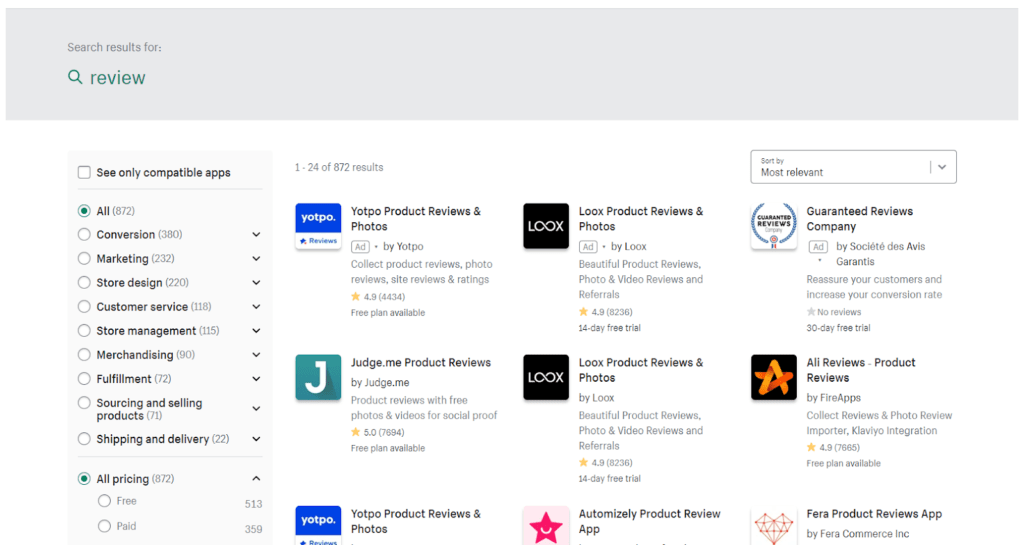Select Marketing category radio

point(84,258)
